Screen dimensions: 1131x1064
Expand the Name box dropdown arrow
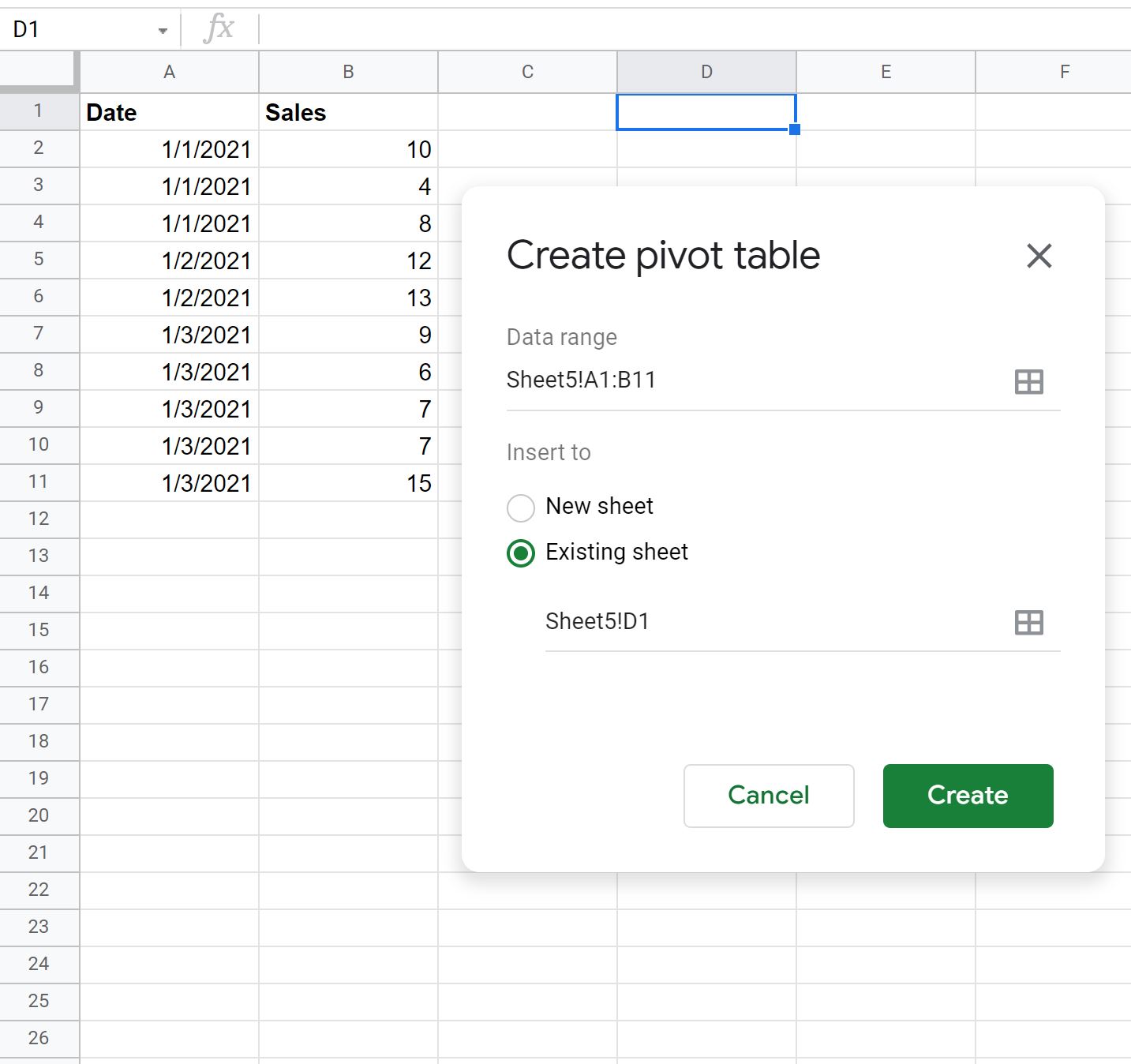pos(163,31)
